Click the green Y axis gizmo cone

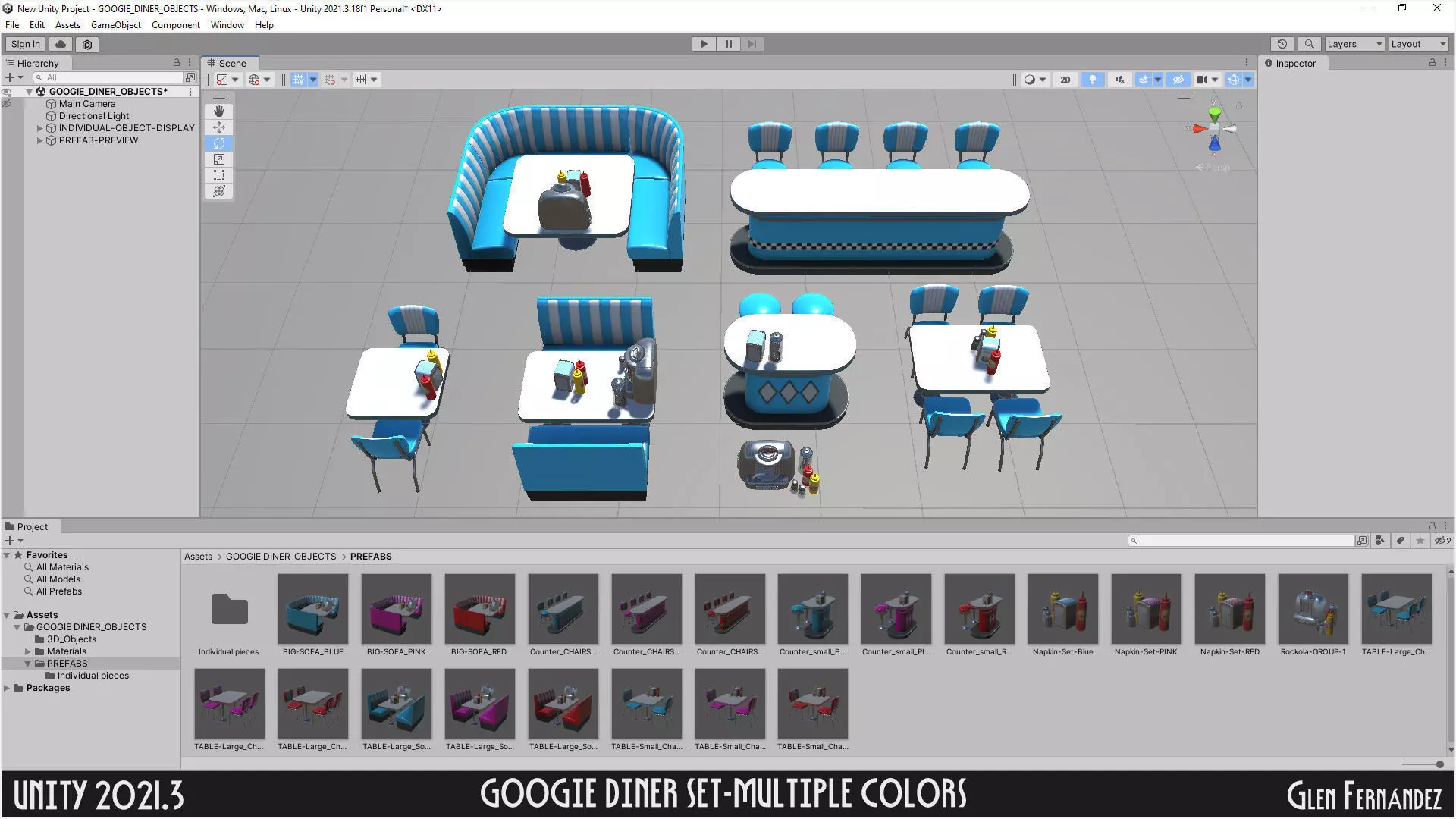click(1215, 115)
